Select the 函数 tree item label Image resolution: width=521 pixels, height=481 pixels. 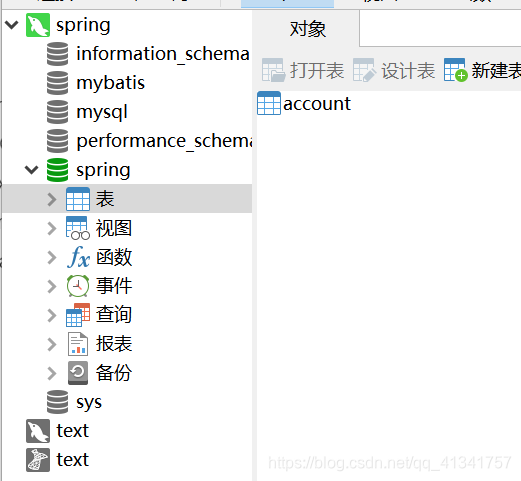coord(114,257)
